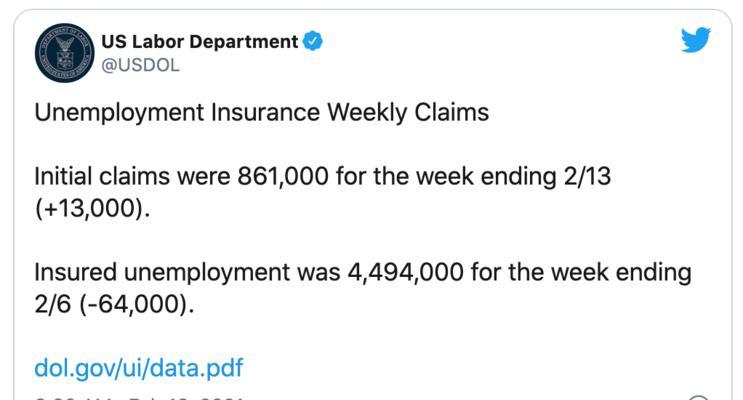Select the Unemployment Insurance Weekly Claims heading

(262, 113)
